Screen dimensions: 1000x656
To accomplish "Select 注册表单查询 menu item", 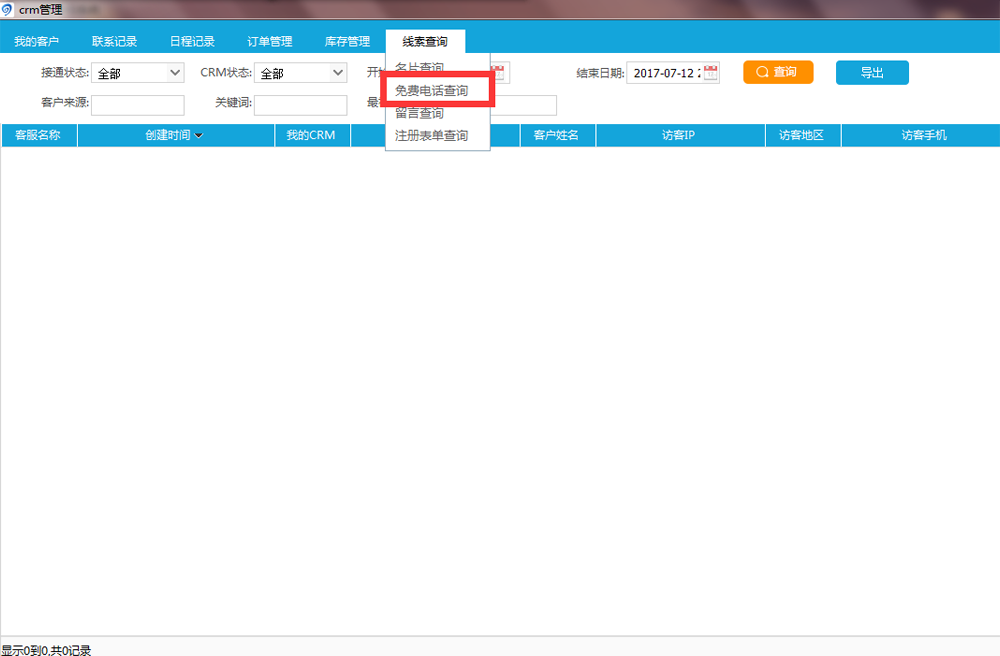I will [431, 135].
